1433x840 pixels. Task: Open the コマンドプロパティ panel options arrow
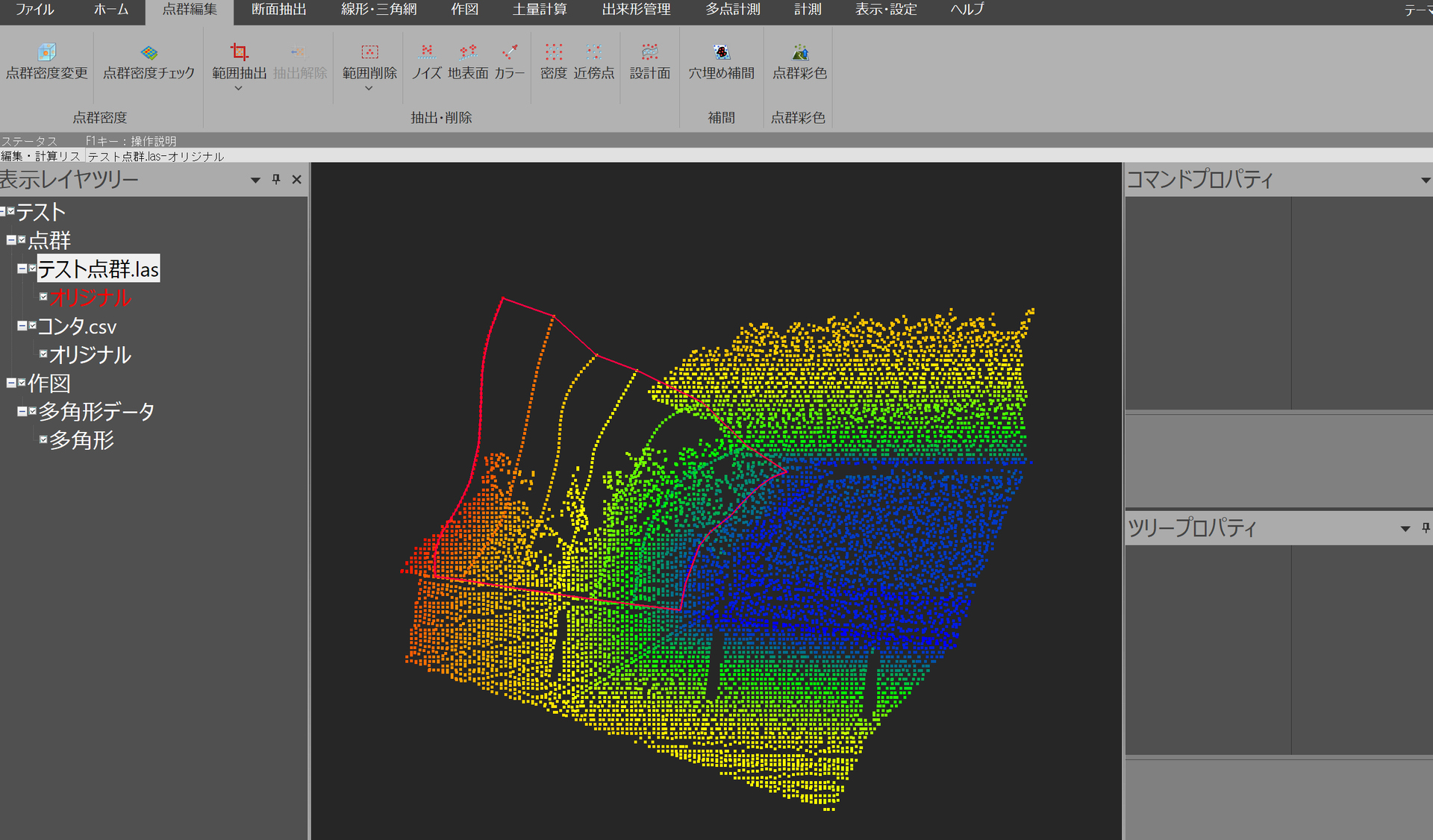pyautogui.click(x=1426, y=180)
